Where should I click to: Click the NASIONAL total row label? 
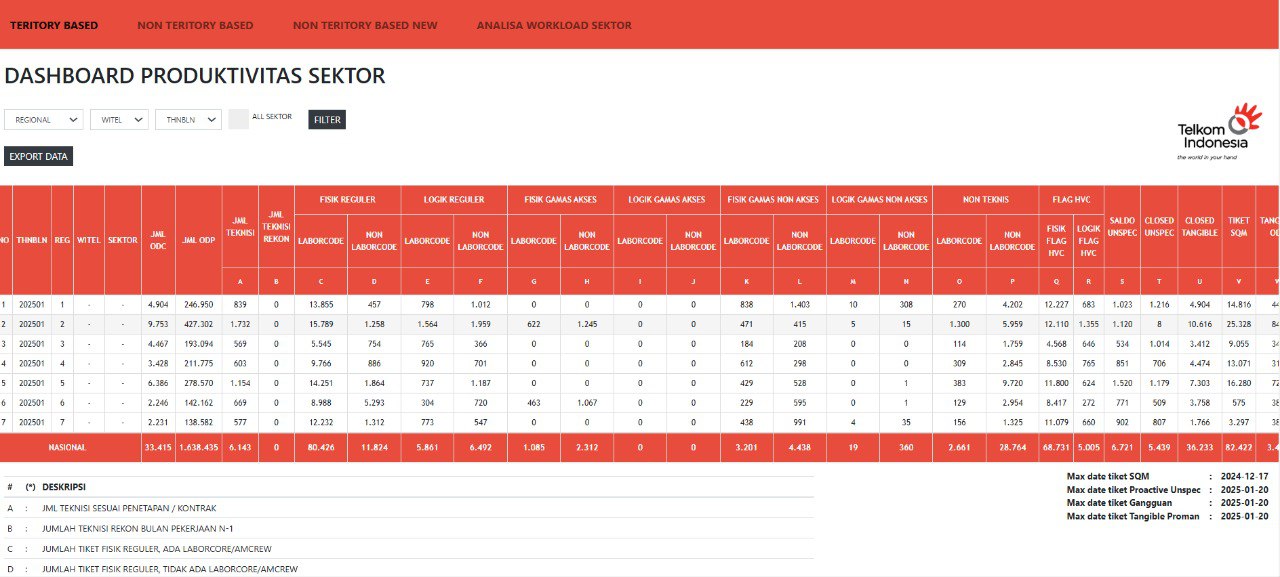click(70, 448)
